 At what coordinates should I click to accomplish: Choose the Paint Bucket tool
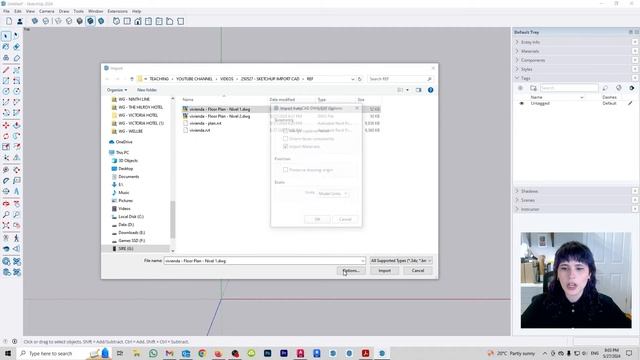6,47
